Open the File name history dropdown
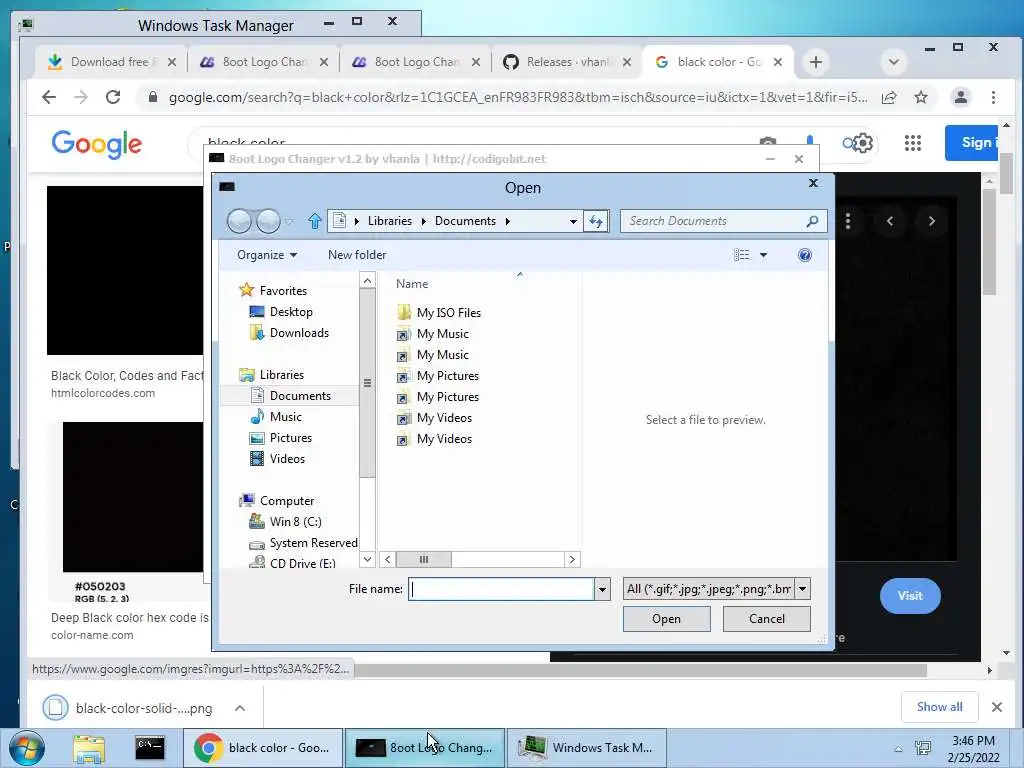 pos(602,589)
